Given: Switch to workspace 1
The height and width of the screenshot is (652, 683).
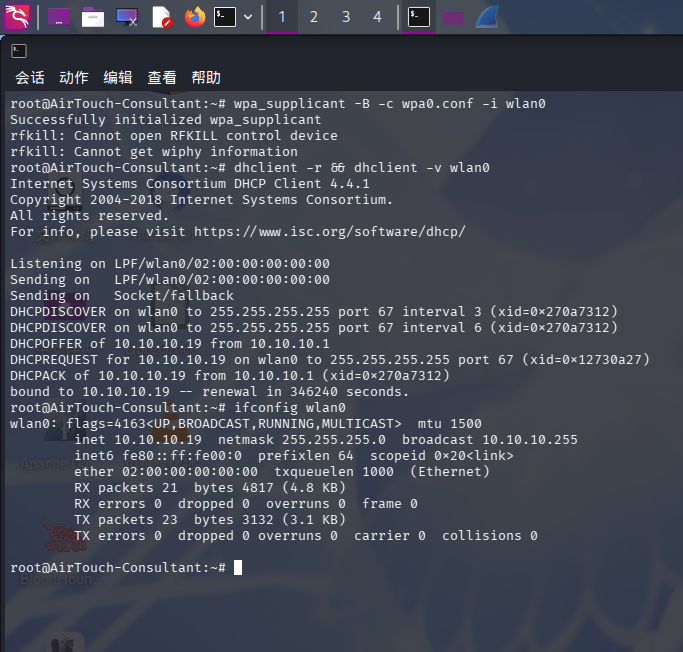Looking at the screenshot, I should [x=282, y=17].
